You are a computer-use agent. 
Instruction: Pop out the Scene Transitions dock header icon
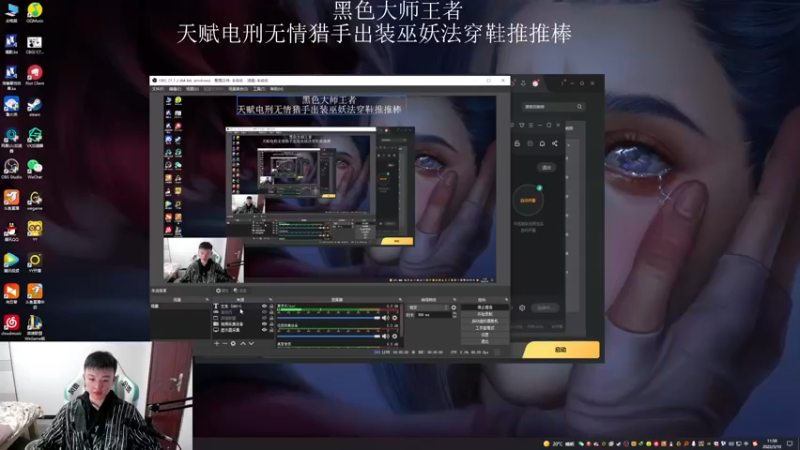[x=454, y=299]
